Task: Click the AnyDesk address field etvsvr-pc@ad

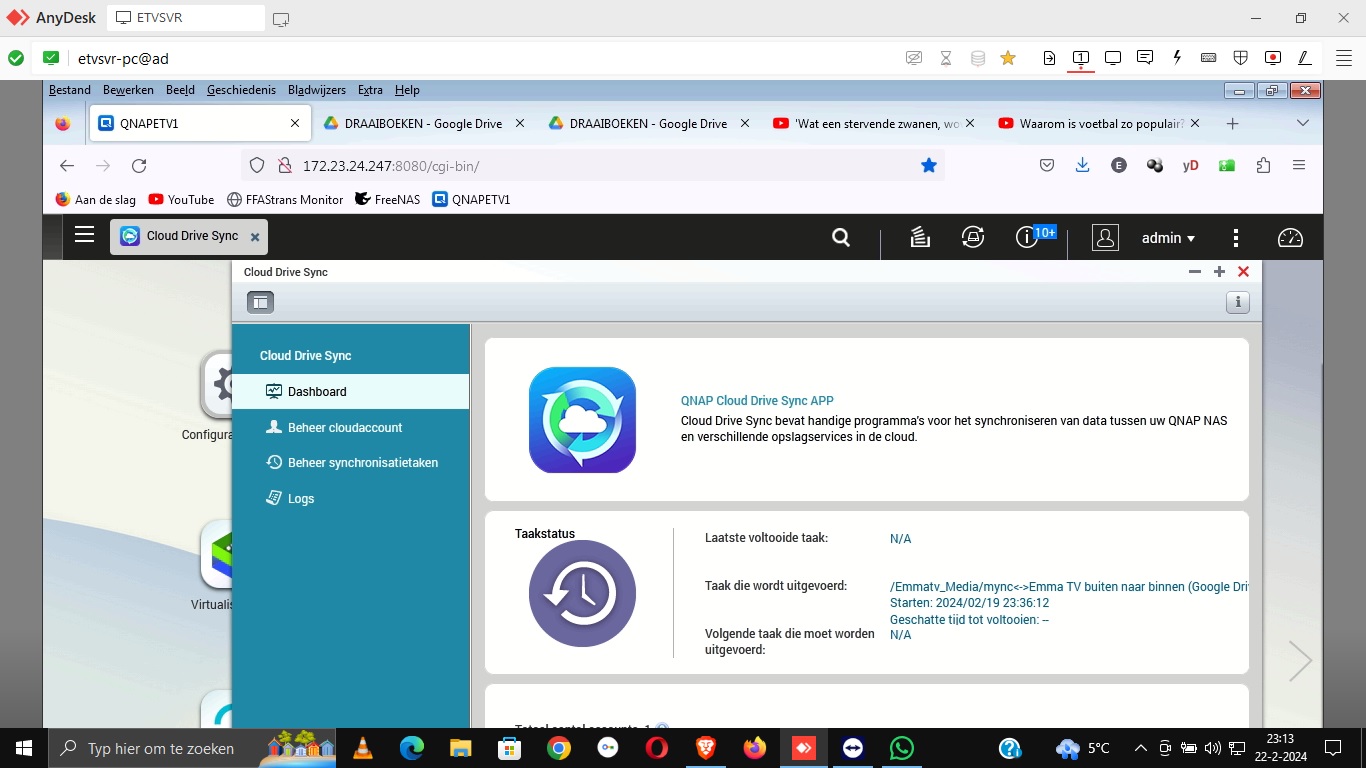Action: (x=124, y=58)
